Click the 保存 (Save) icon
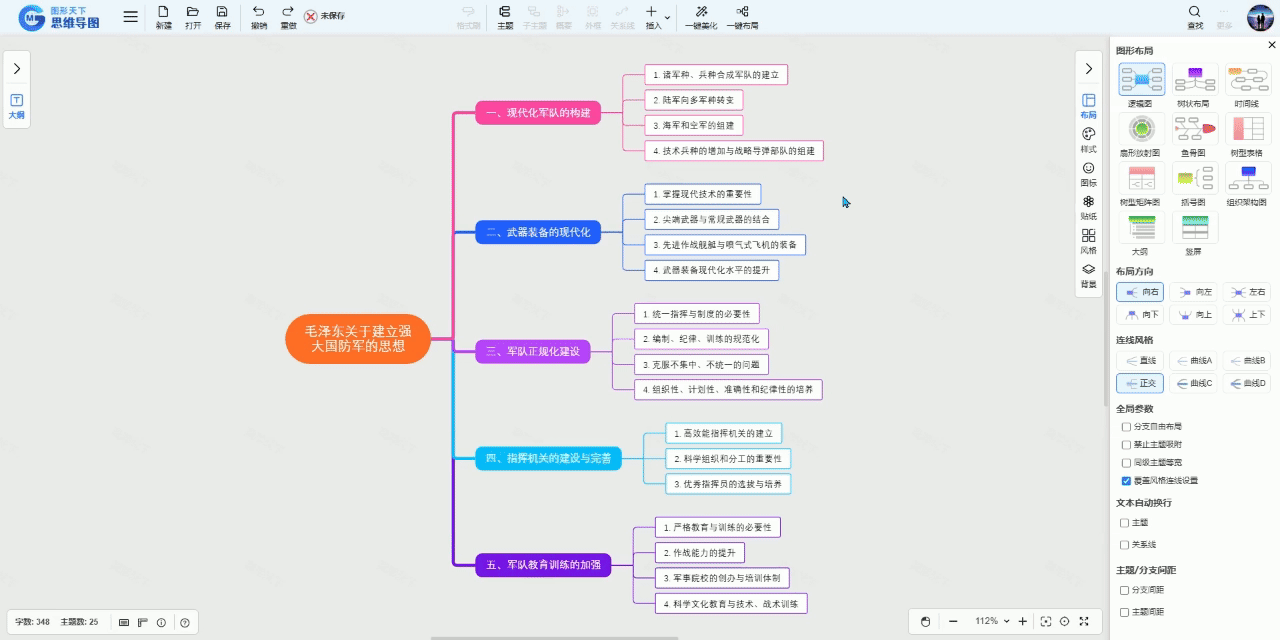Image resolution: width=1280 pixels, height=640 pixels. (x=222, y=12)
